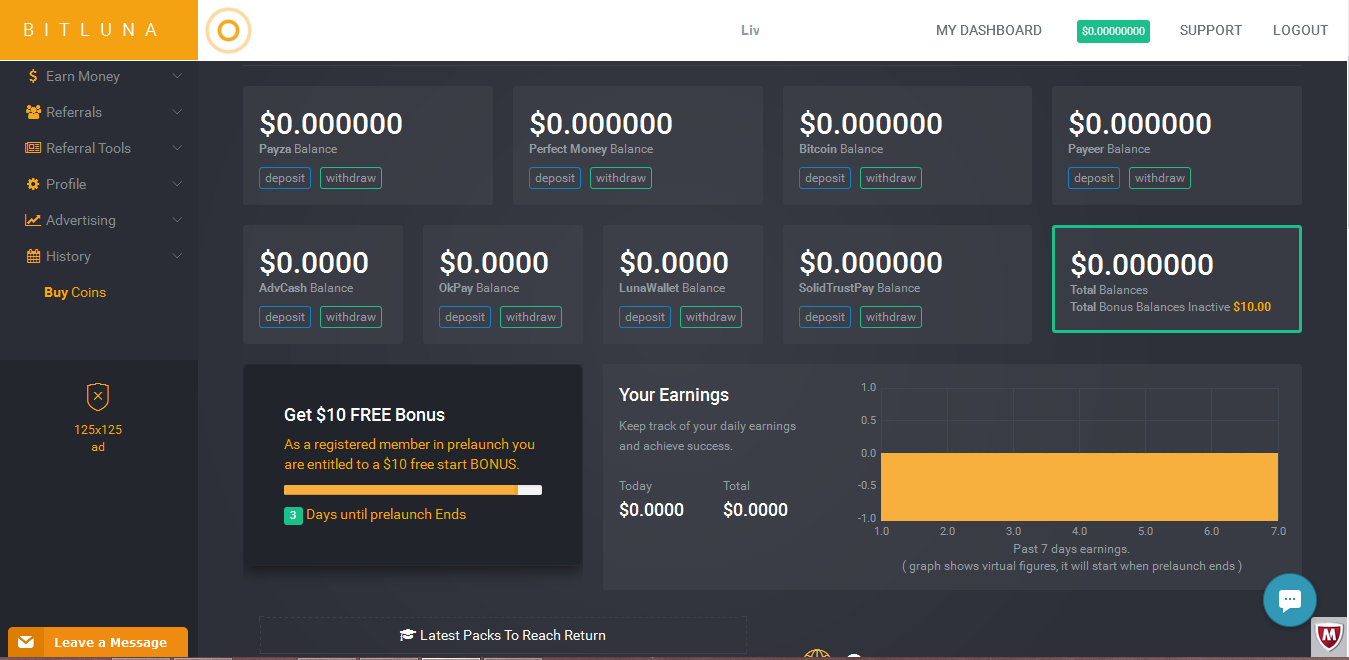Click withdraw under Payza Balance
Viewport: 1349px width, 660px height.
click(351, 178)
